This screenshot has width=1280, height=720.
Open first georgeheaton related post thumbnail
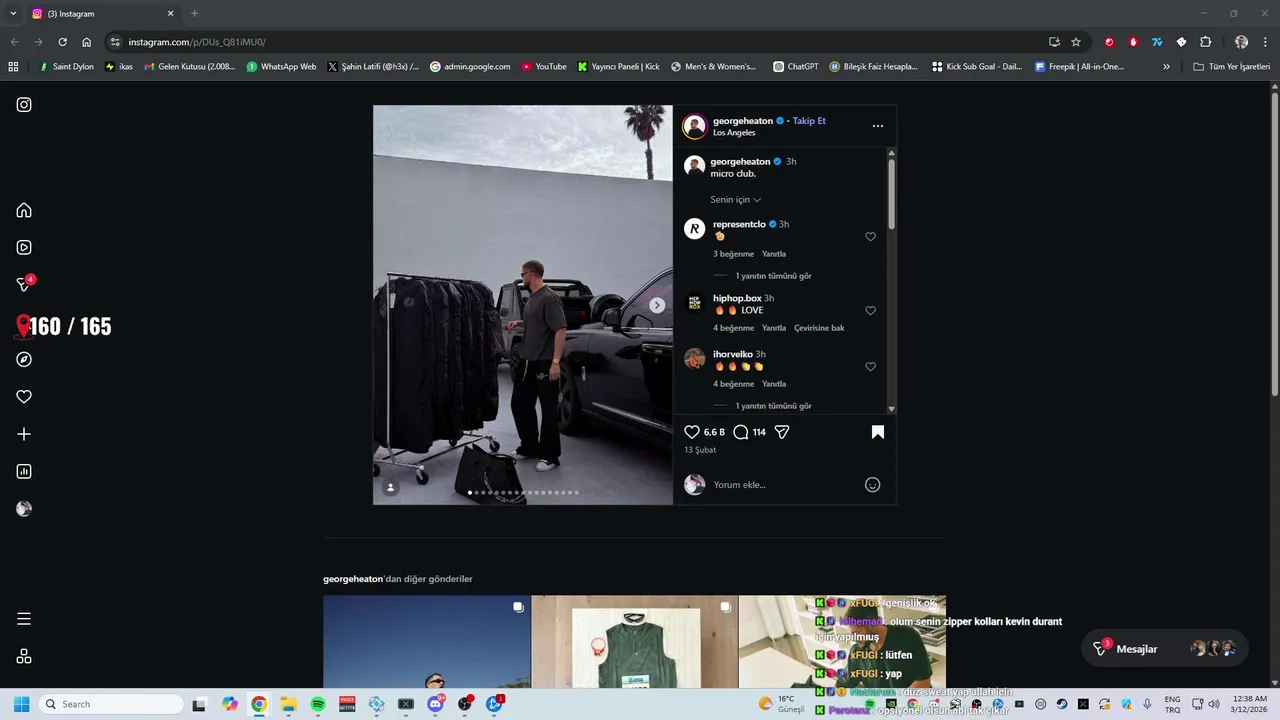point(427,642)
